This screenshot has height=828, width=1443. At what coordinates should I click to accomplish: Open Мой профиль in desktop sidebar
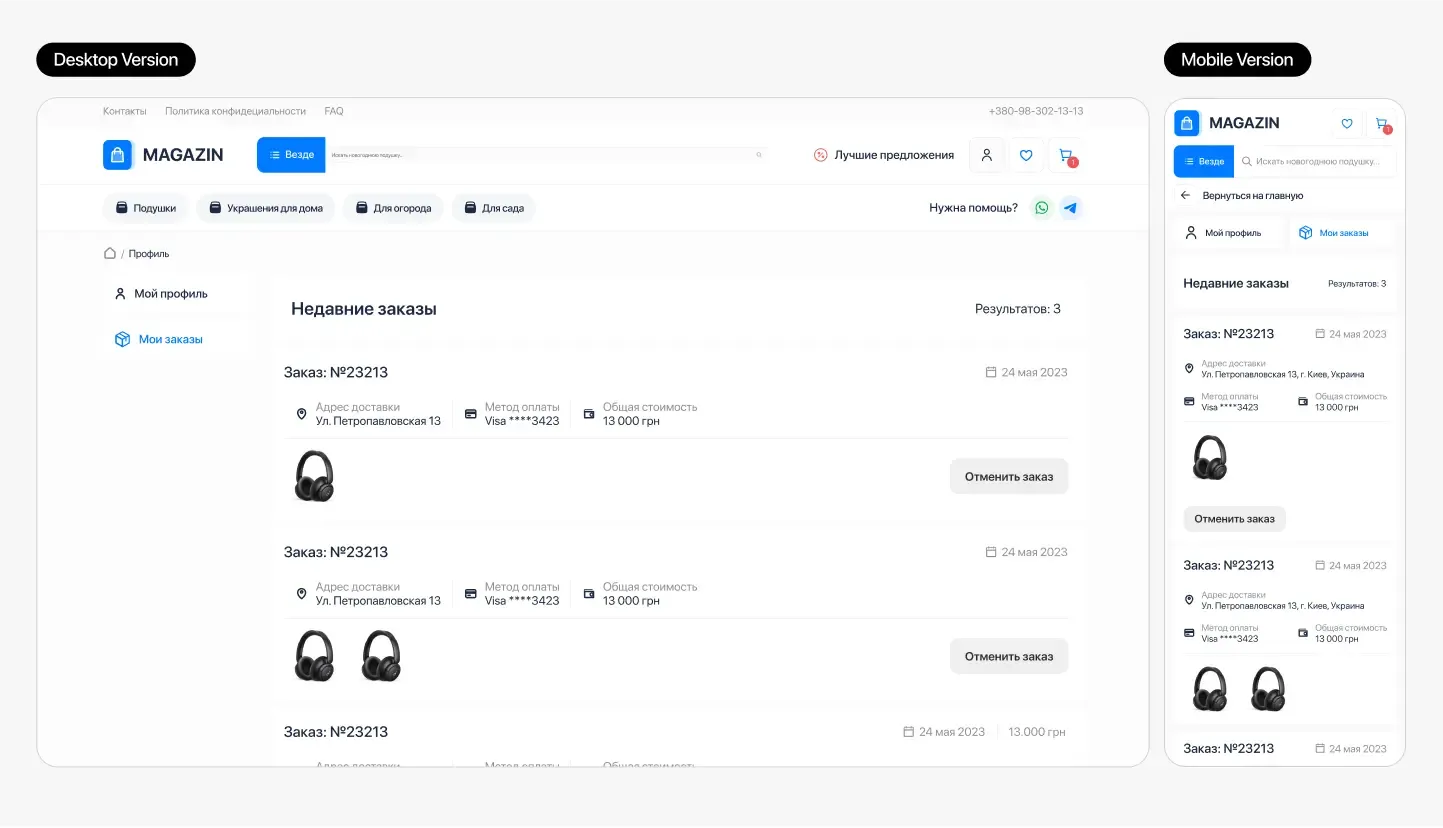coord(180,294)
